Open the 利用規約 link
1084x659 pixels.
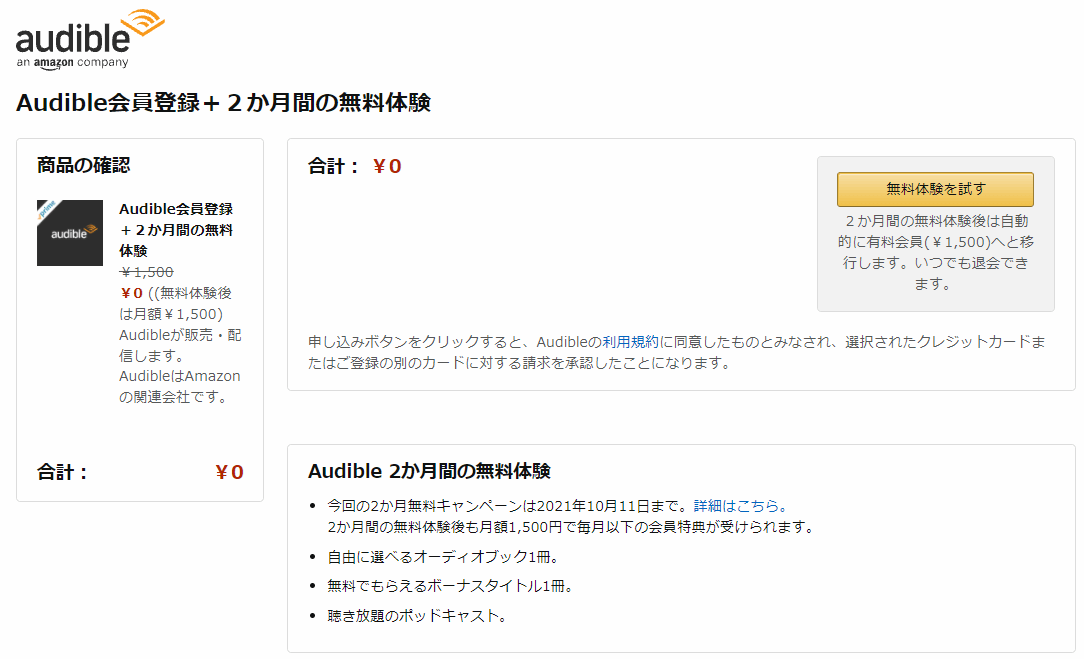tap(630, 342)
